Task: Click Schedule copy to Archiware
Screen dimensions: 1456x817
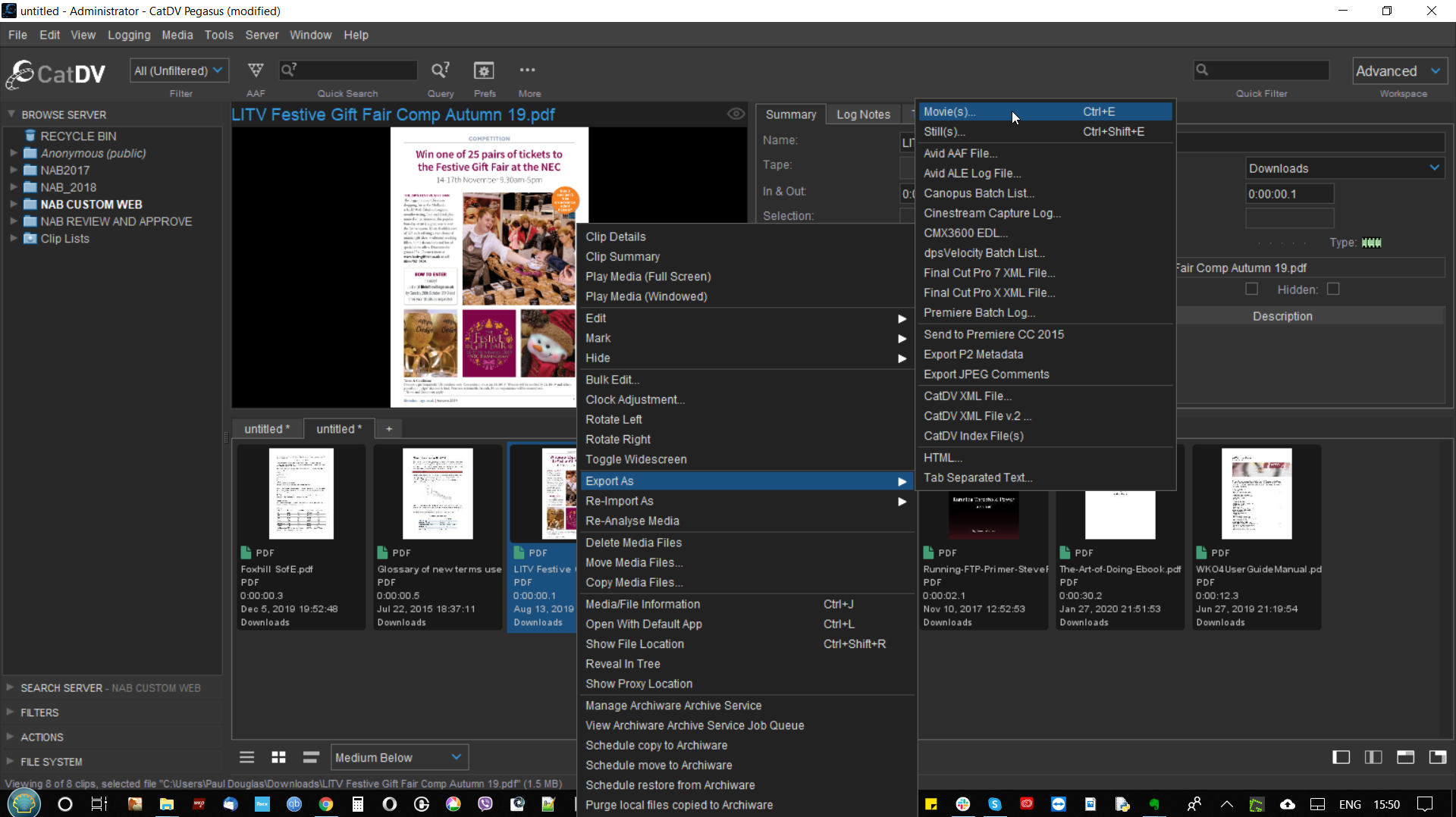Action: point(746,745)
